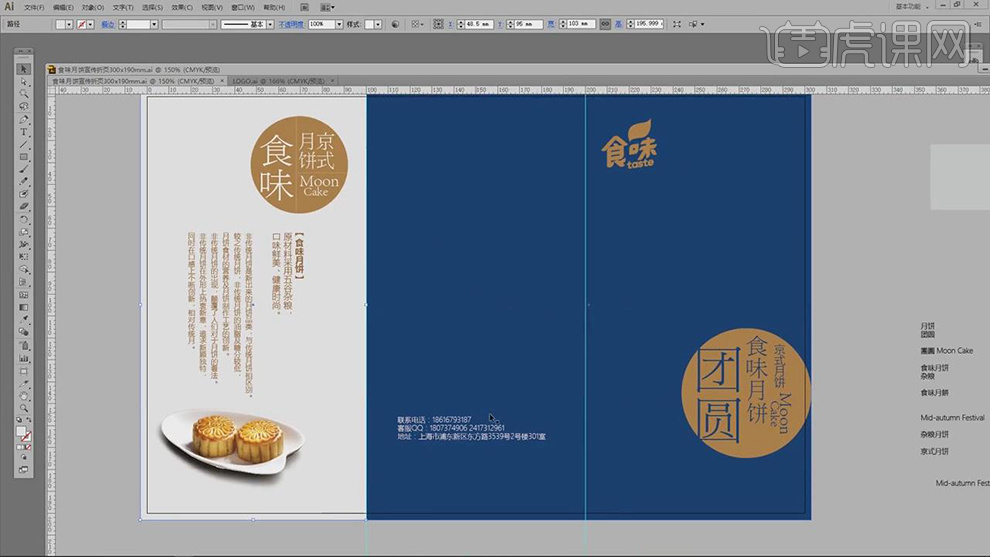Select the Symbol Sprayer tool

(23, 346)
